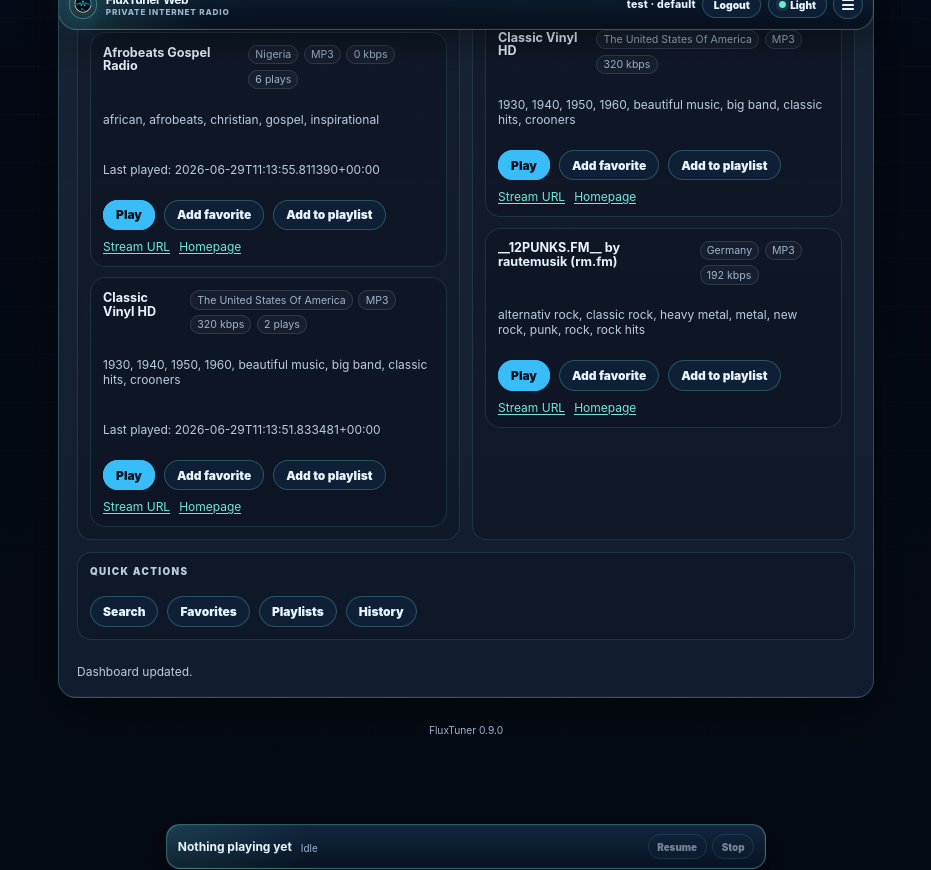Add to playlist on Classic Vinyl HD 2-plays card
Image resolution: width=931 pixels, height=870 pixels.
(329, 476)
